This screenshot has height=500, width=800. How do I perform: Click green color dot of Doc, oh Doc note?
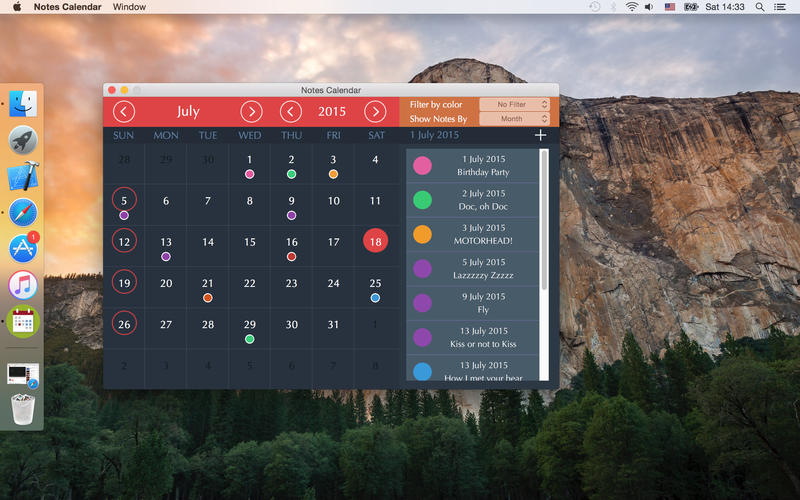coord(422,200)
